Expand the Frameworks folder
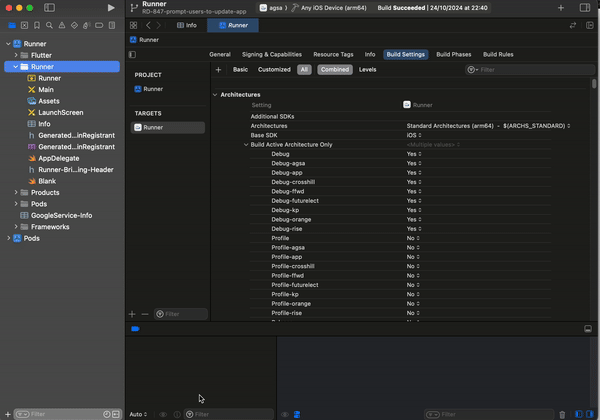The image size is (600, 420). coord(16,227)
